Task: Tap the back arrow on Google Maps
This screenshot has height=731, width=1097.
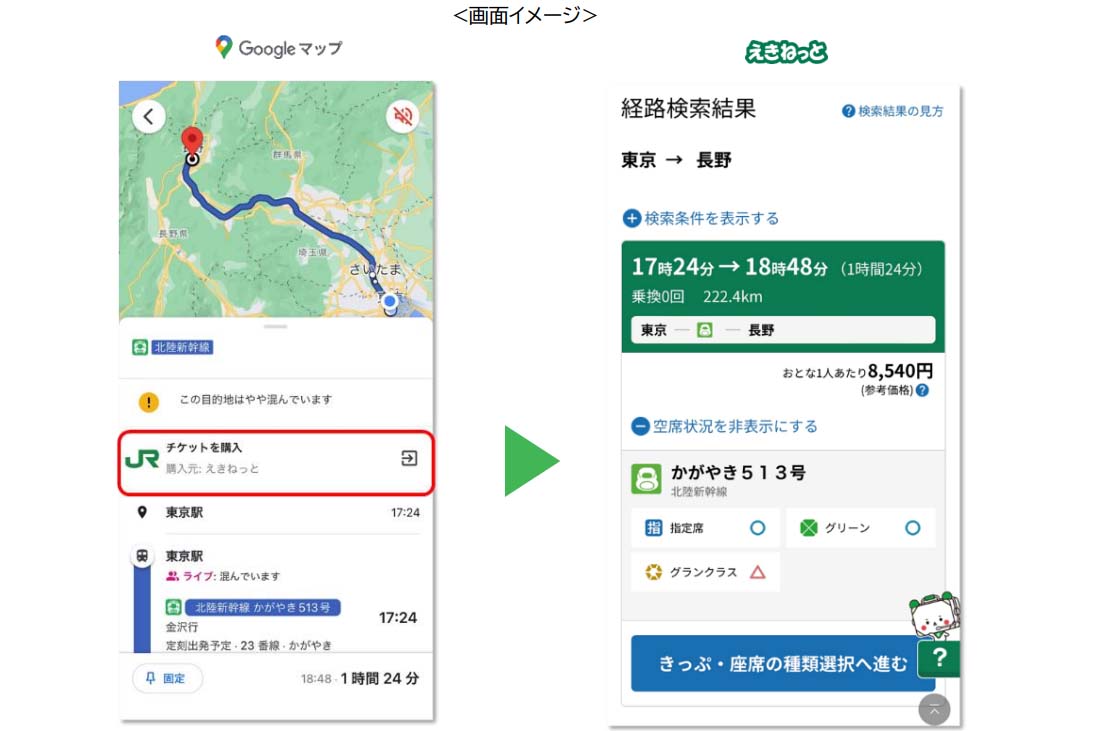Action: (x=149, y=117)
